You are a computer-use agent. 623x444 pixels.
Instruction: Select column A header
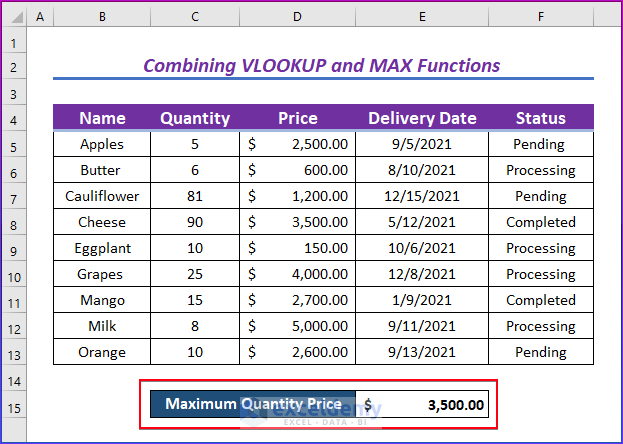click(x=40, y=18)
